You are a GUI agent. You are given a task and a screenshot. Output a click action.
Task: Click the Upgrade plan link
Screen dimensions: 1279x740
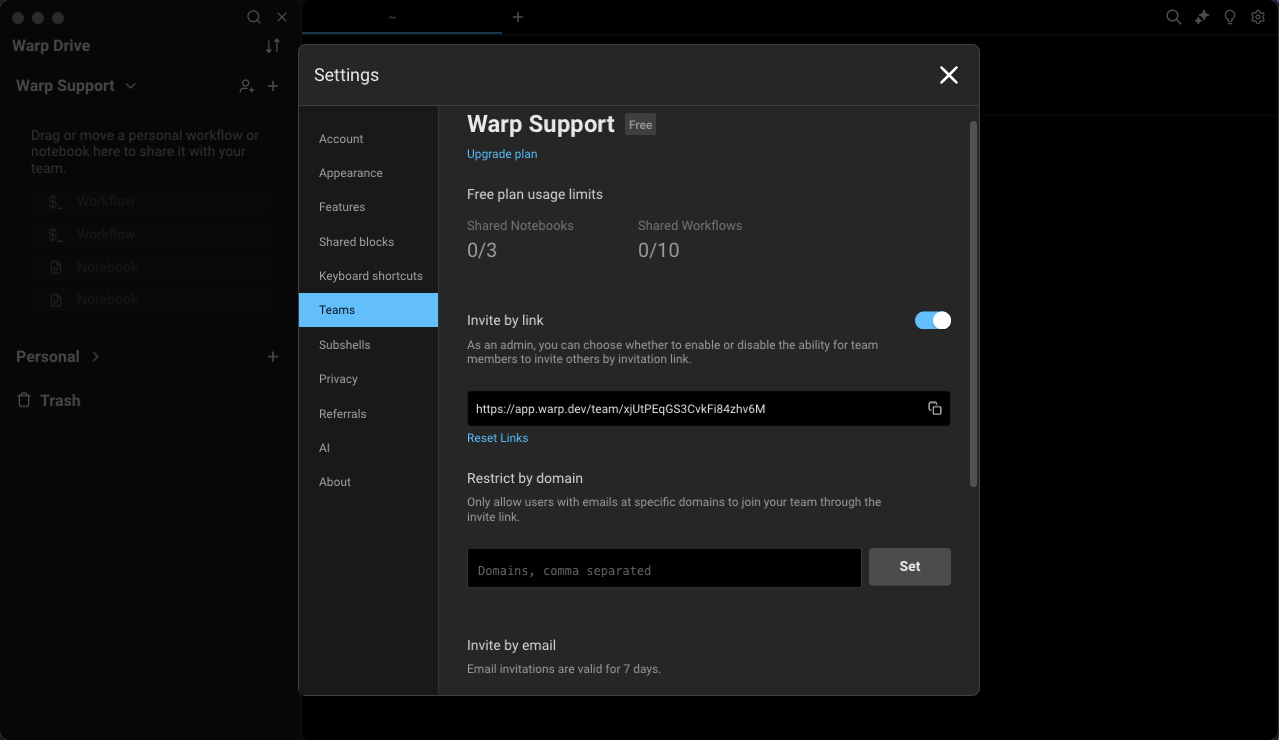coord(502,154)
